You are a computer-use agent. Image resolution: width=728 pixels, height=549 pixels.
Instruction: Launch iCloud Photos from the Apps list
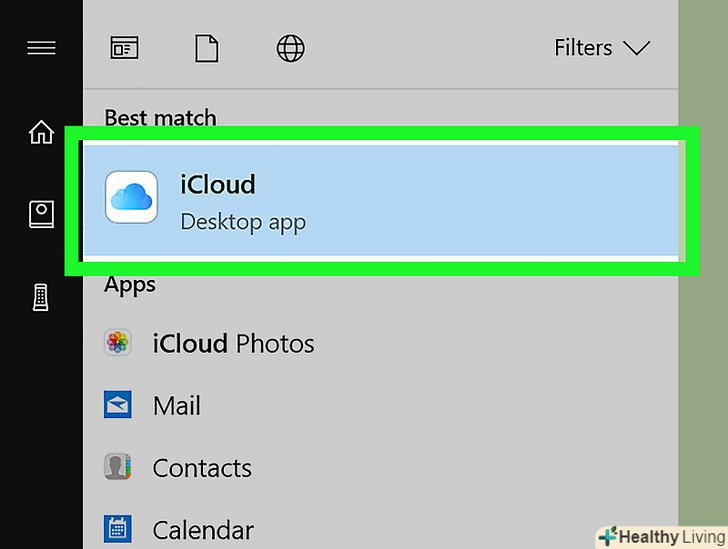click(x=233, y=344)
